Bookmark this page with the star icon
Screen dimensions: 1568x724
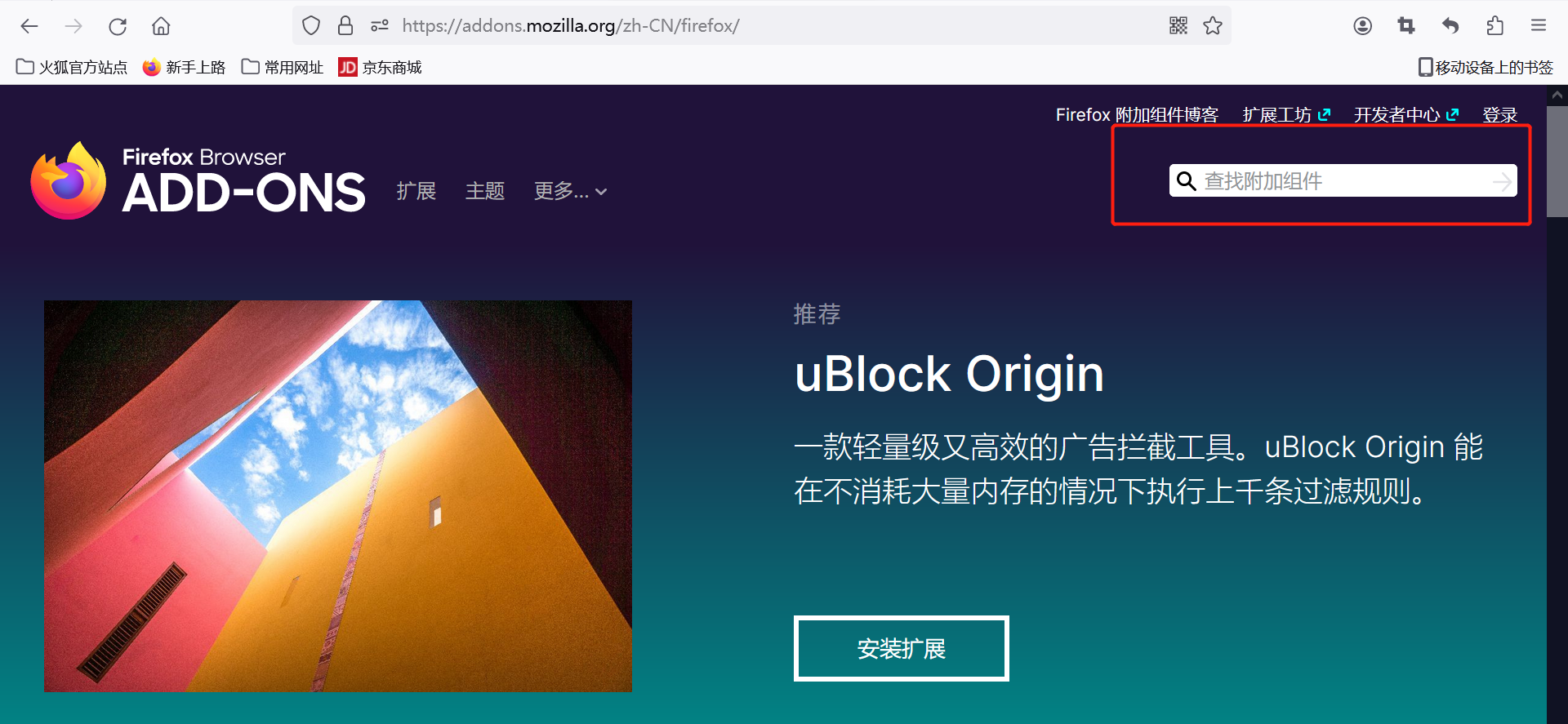(x=1213, y=25)
